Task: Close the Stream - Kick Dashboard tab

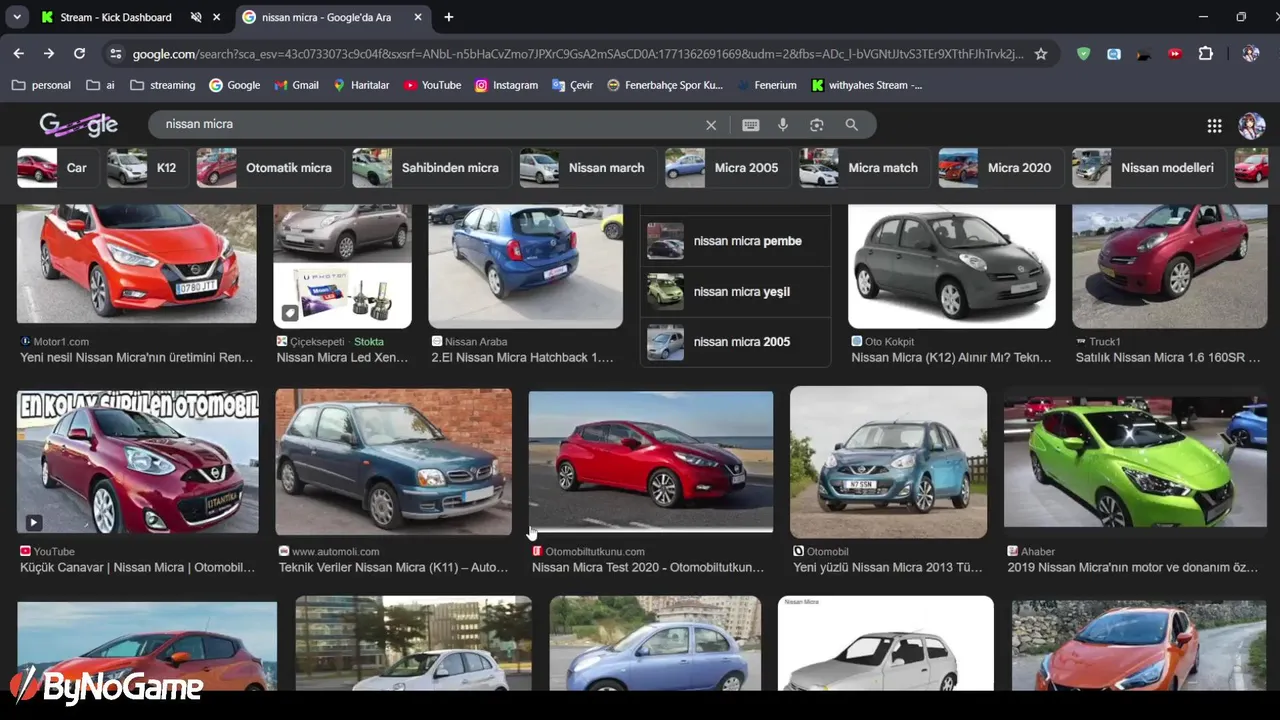Action: [216, 17]
